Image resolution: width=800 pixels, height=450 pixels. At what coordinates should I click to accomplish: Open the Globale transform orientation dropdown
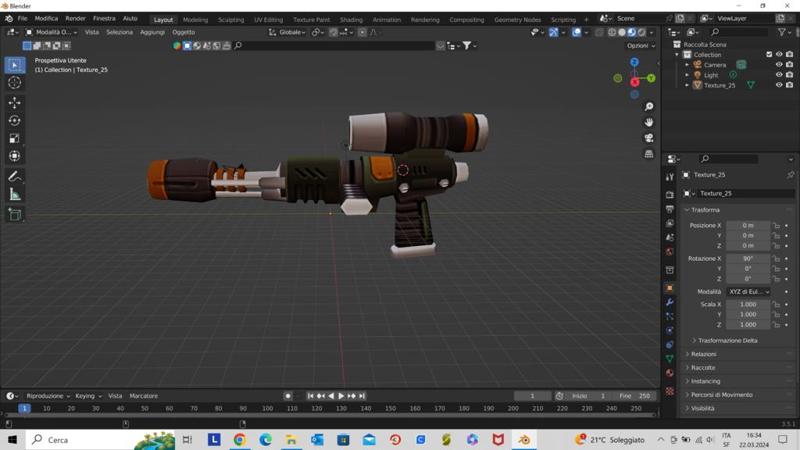coord(287,32)
